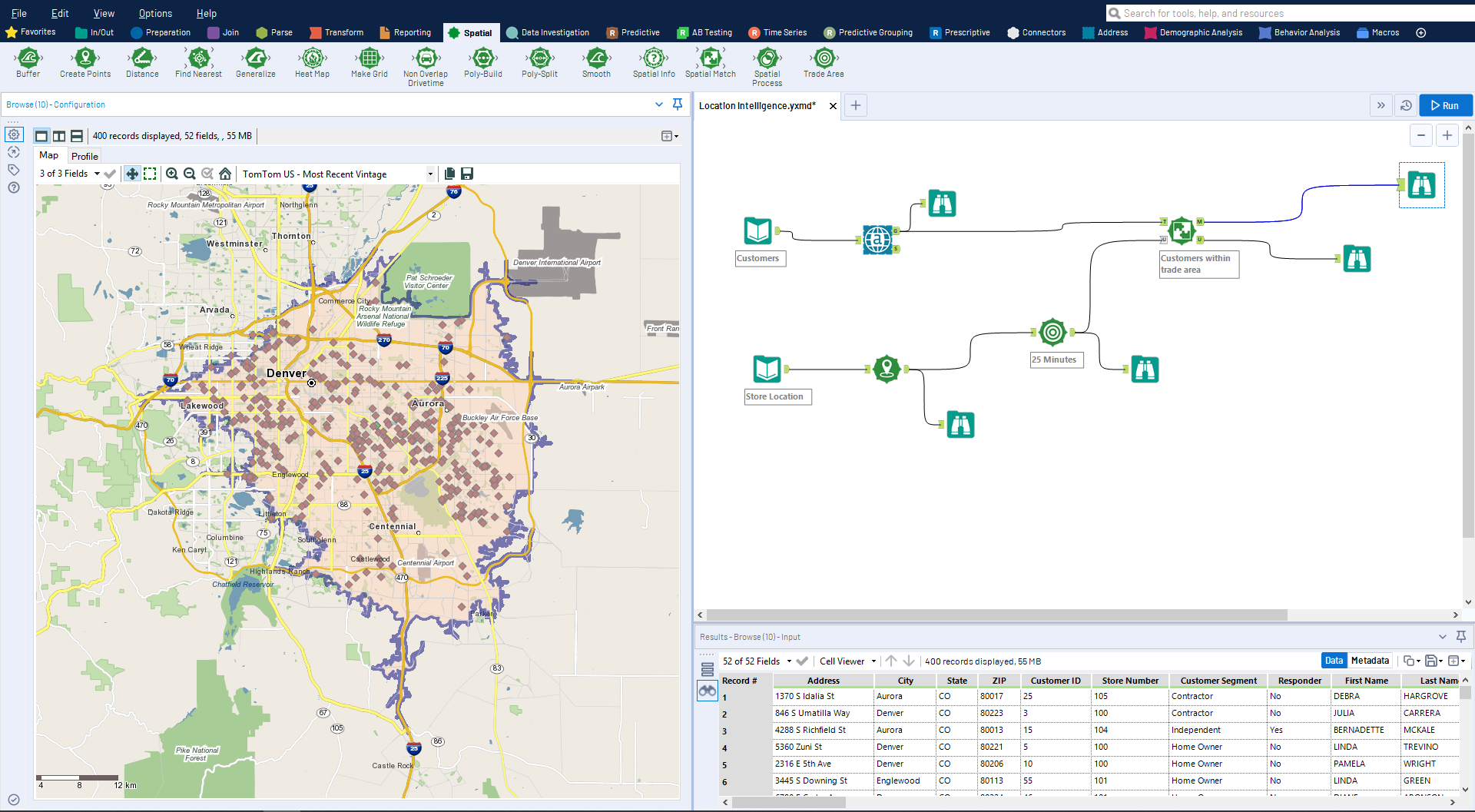Click the map zoom in magnifier

point(172,174)
